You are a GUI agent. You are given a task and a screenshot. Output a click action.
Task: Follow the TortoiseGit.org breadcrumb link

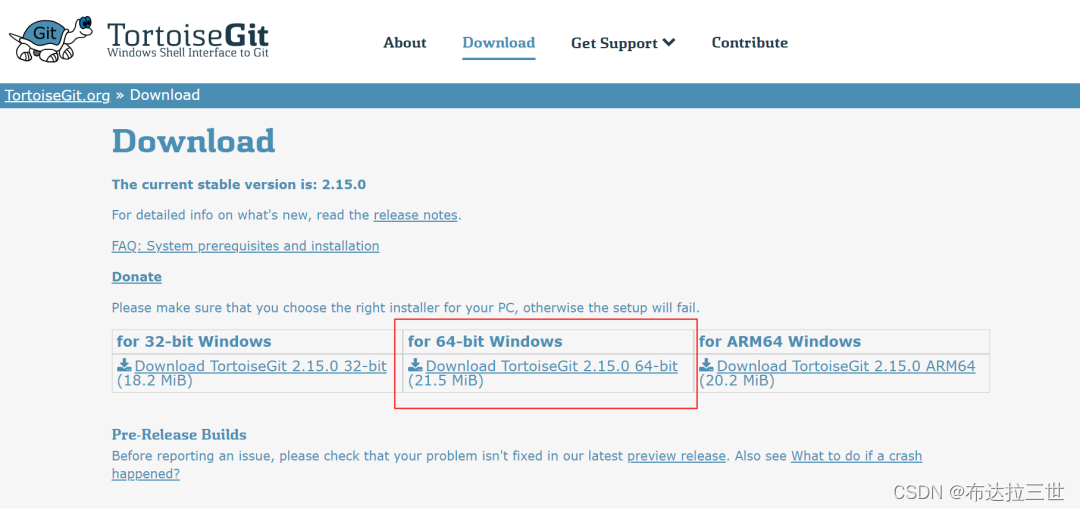(x=57, y=95)
